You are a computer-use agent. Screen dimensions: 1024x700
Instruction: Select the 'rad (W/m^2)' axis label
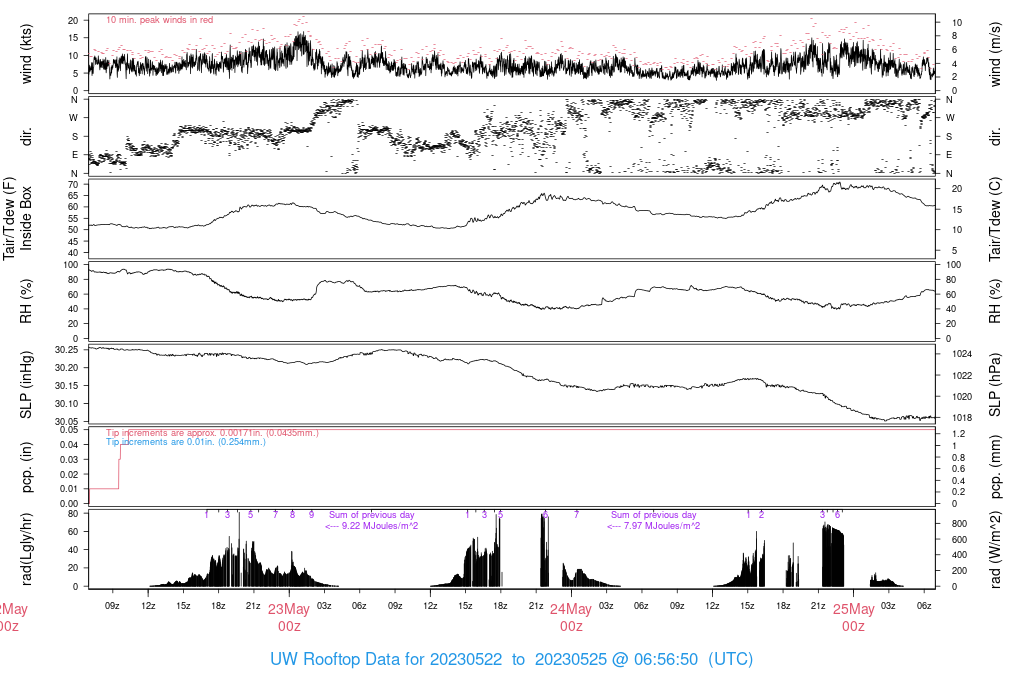point(995,550)
